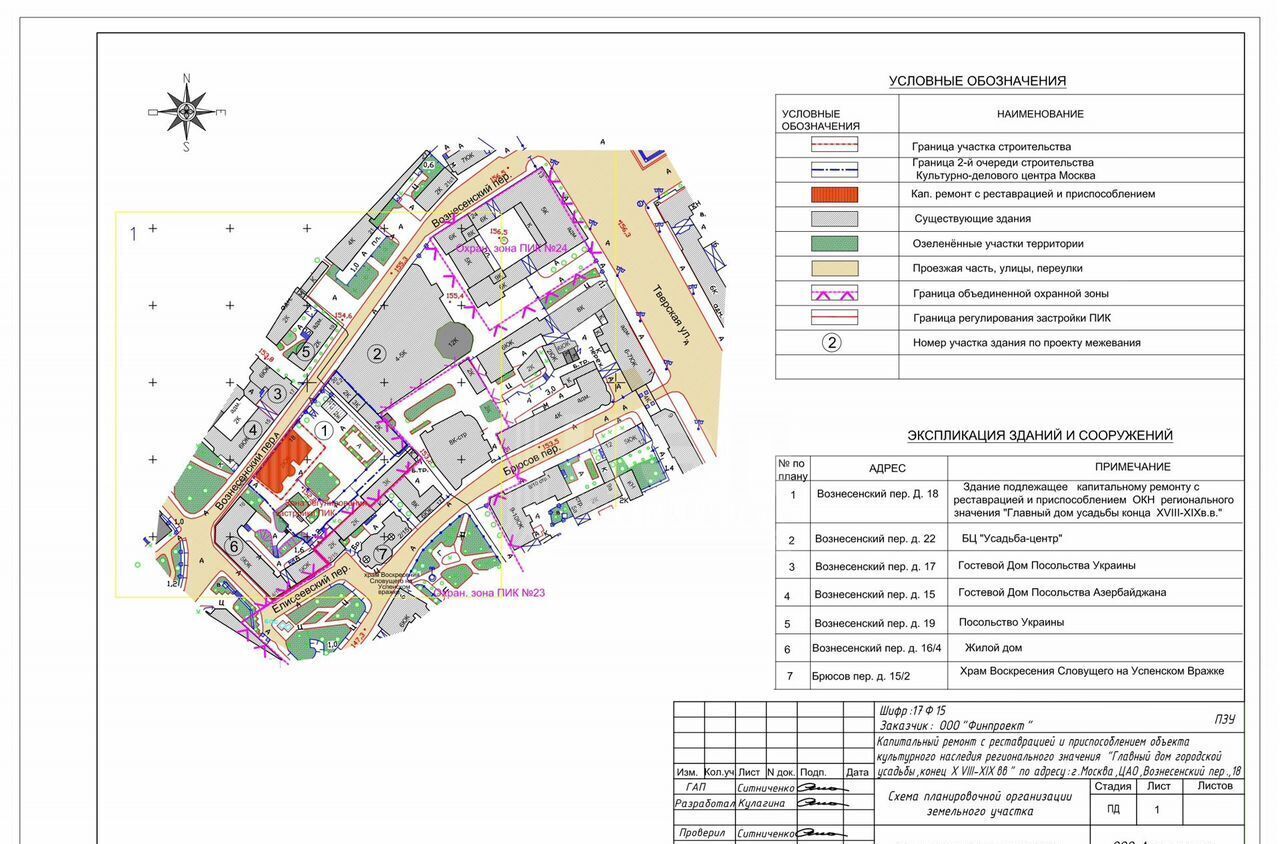Click circled number 1 on the site plan
Viewport: 1280px width, 844px height.
tap(323, 430)
